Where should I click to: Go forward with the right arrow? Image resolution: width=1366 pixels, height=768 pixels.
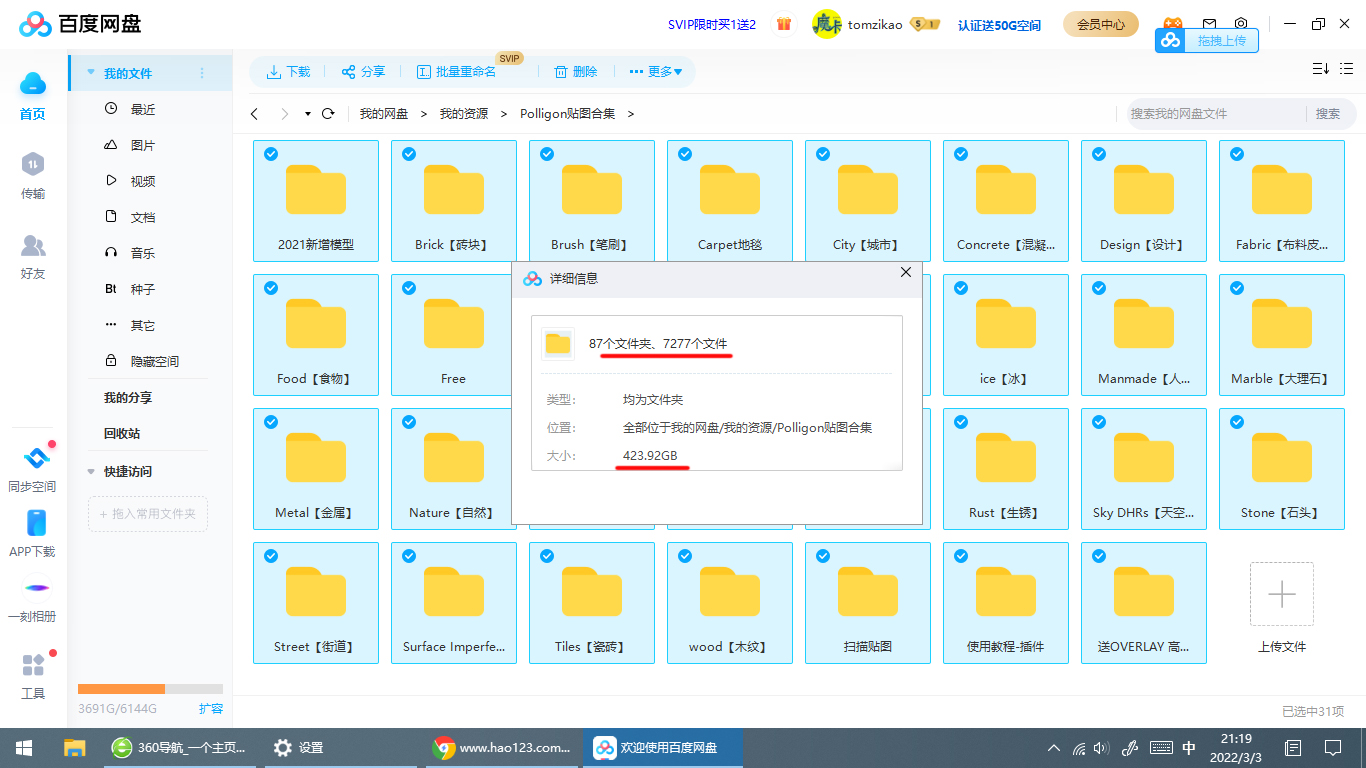[285, 114]
